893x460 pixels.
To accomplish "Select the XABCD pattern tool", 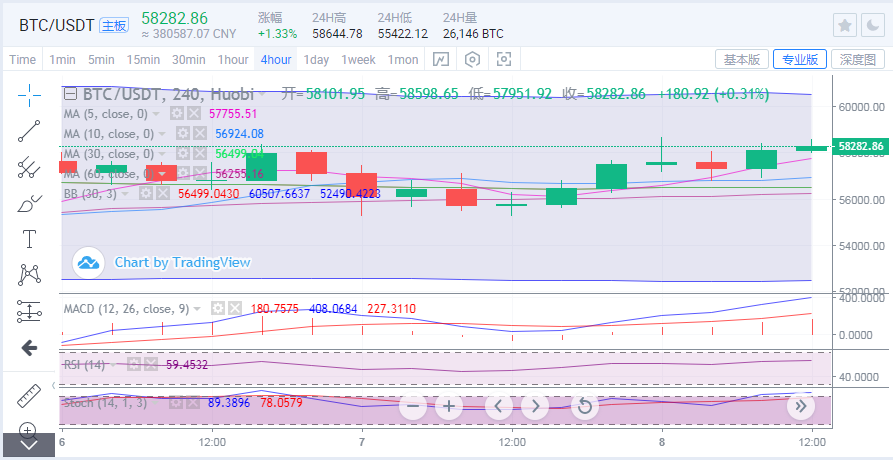I will [x=28, y=275].
